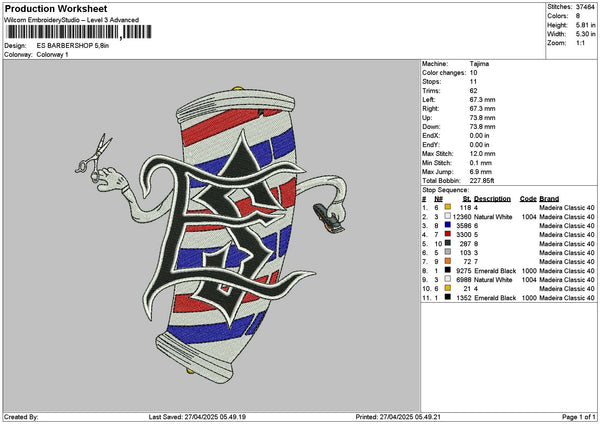Select the yellow swatch in stop row 10
600x424 pixels.
pos(448,289)
